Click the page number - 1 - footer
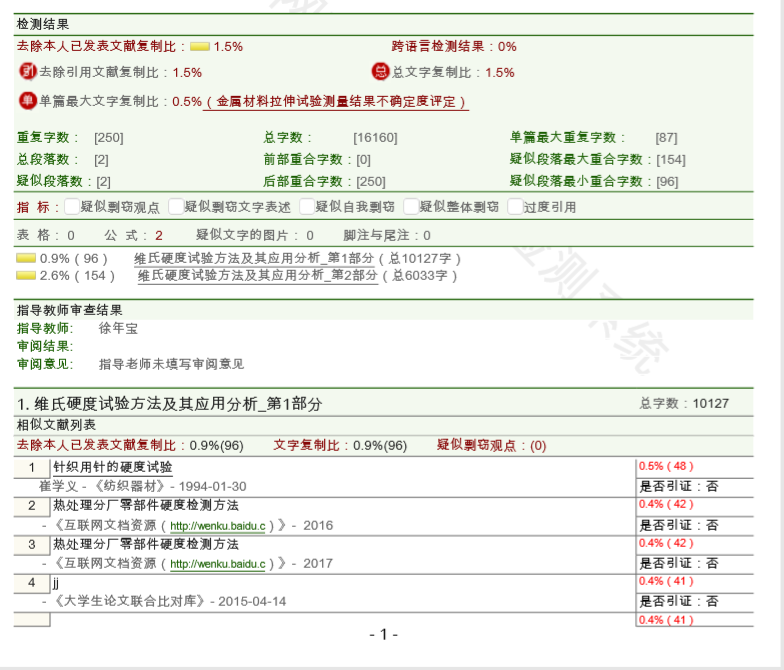Viewport: 784px width, 670px height. pos(384,634)
